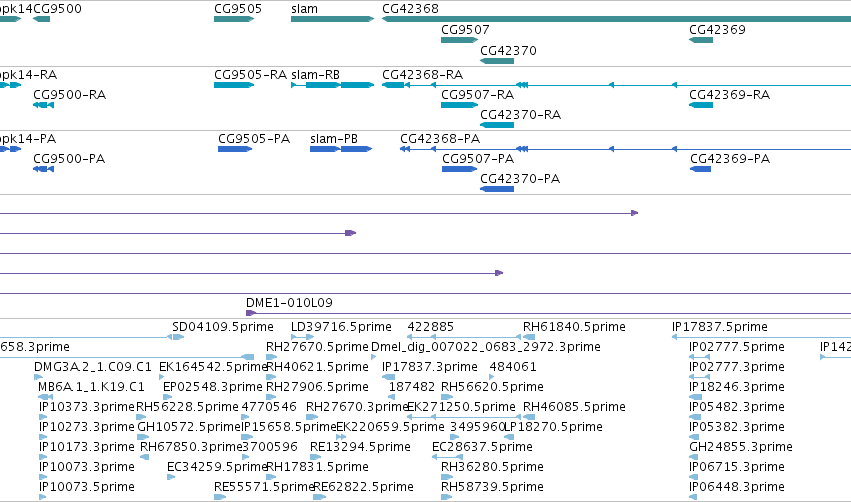Click the CG42368-RA transcript label
851x502 pixels.
423,74
